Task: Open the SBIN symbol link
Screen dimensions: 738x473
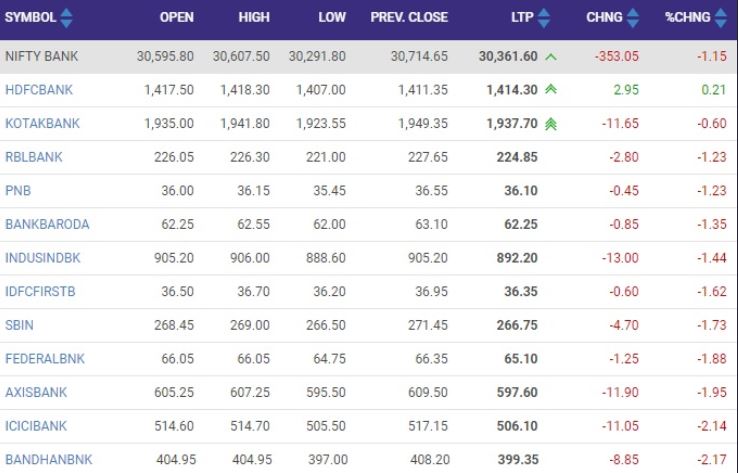Action: (20, 326)
